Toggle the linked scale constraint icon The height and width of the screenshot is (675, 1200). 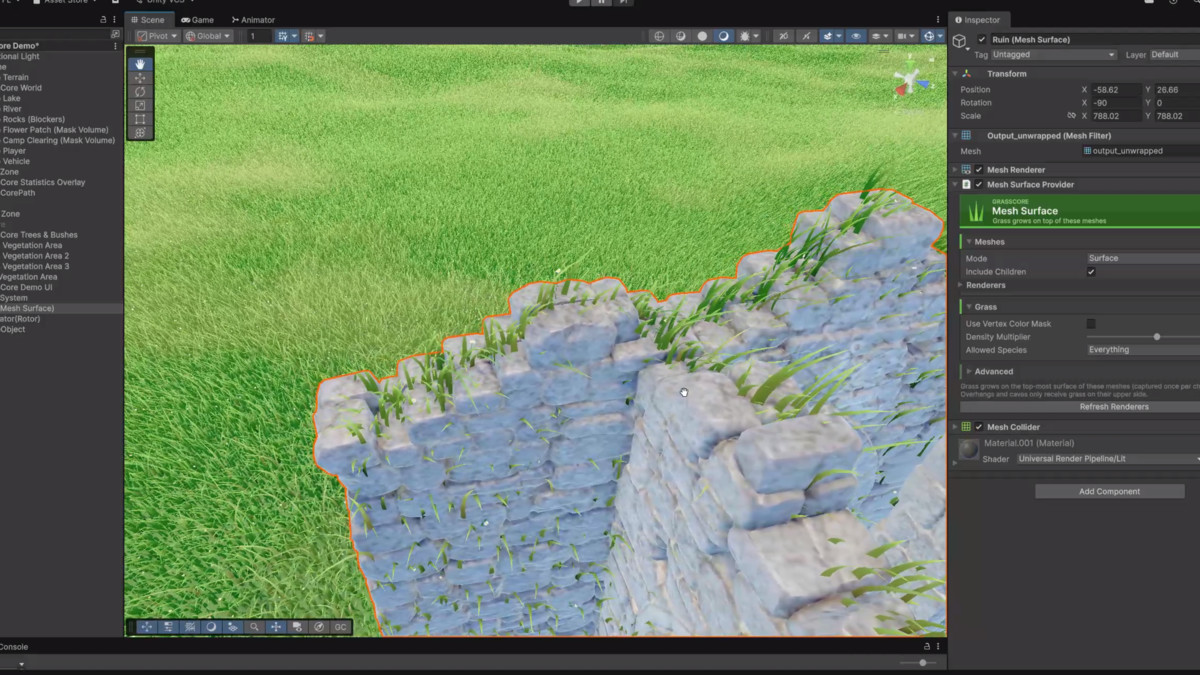[x=1071, y=116]
